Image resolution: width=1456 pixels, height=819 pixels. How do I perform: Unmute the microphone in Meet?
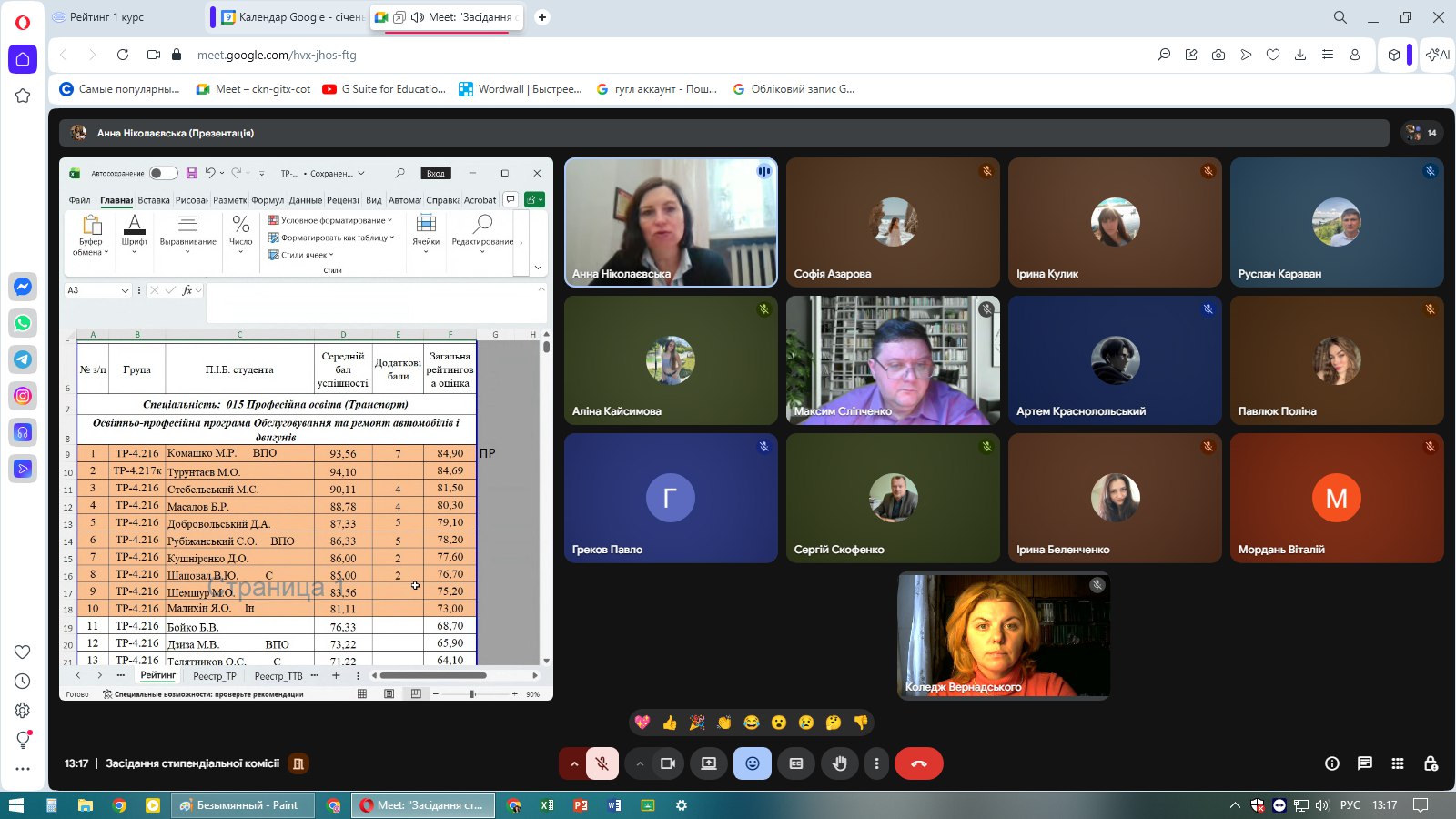coord(602,763)
